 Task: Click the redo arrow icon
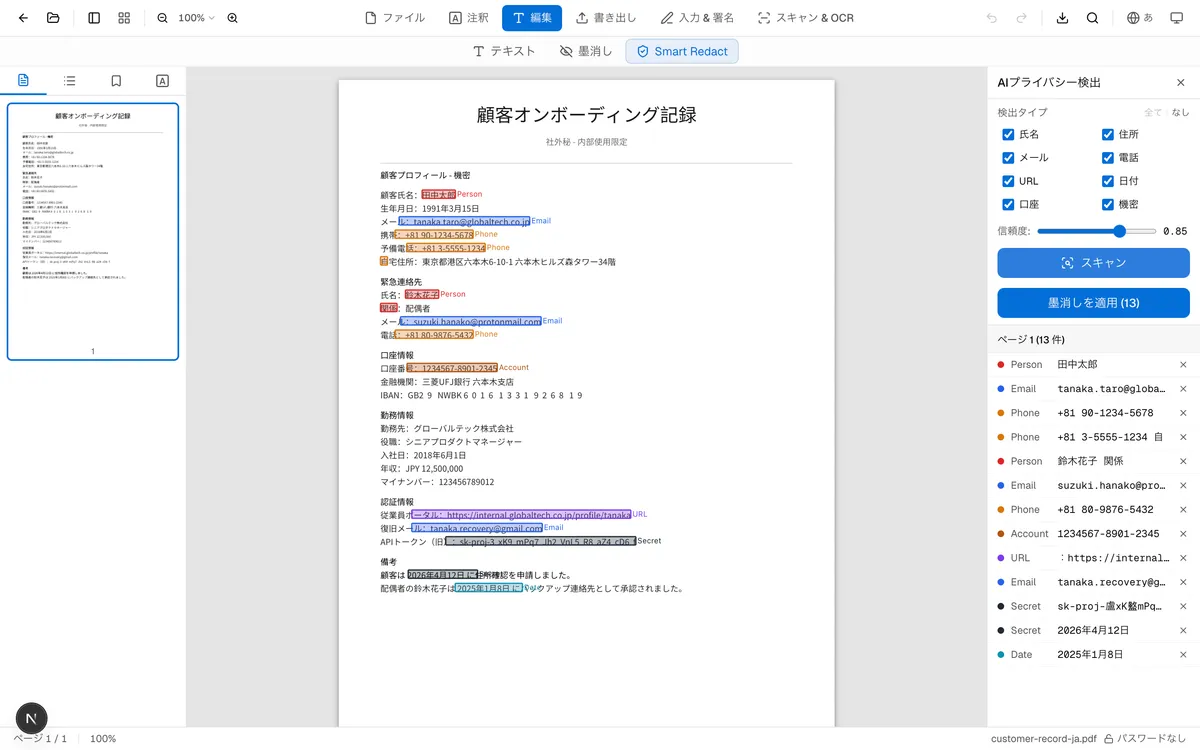(1021, 18)
